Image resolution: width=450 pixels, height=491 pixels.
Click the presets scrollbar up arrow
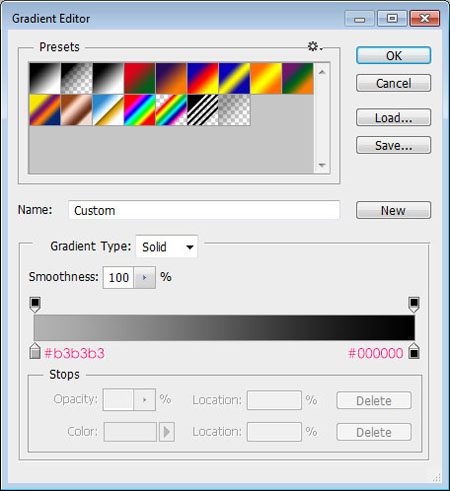pyautogui.click(x=322, y=72)
